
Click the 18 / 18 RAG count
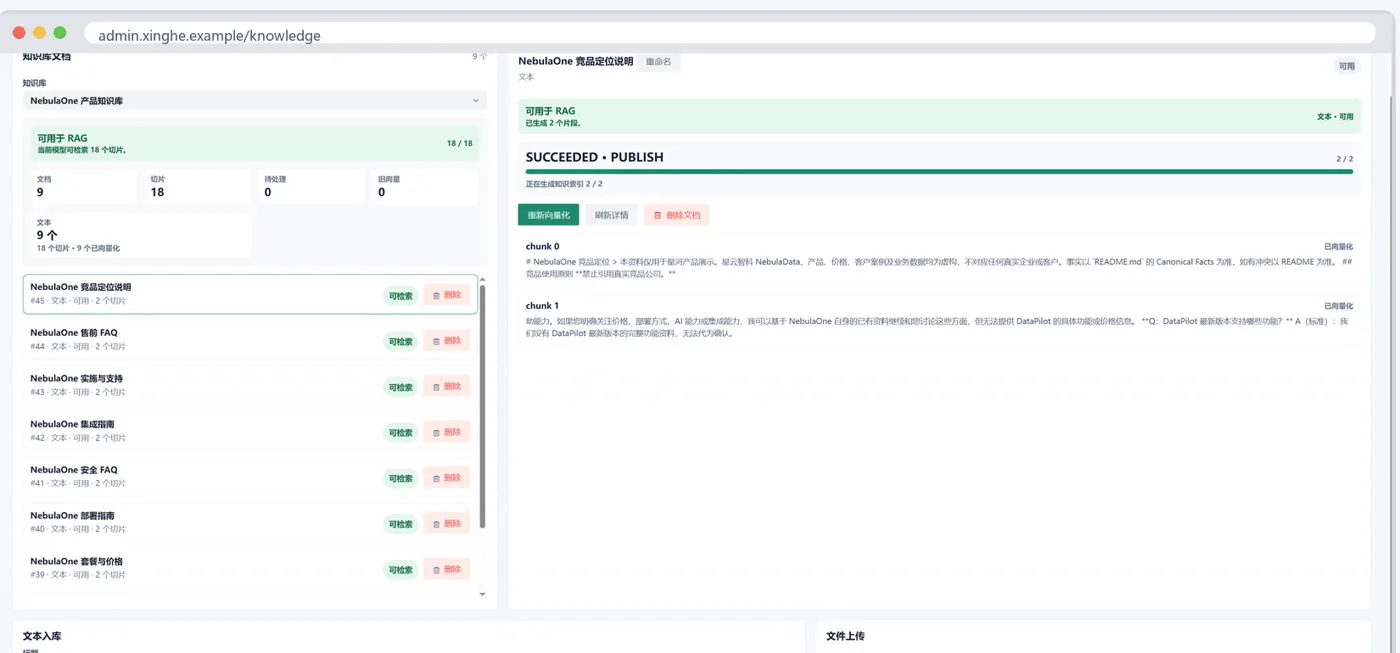pos(459,144)
